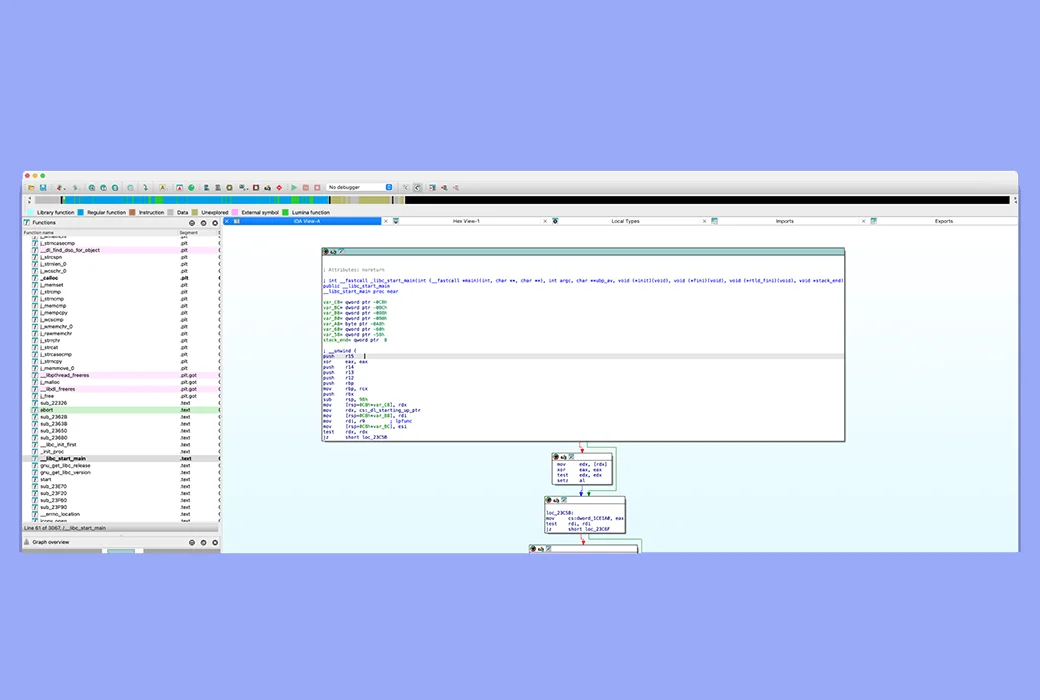Image resolution: width=1040 pixels, height=700 pixels.
Task: Select the start function row
Action: pos(121,479)
